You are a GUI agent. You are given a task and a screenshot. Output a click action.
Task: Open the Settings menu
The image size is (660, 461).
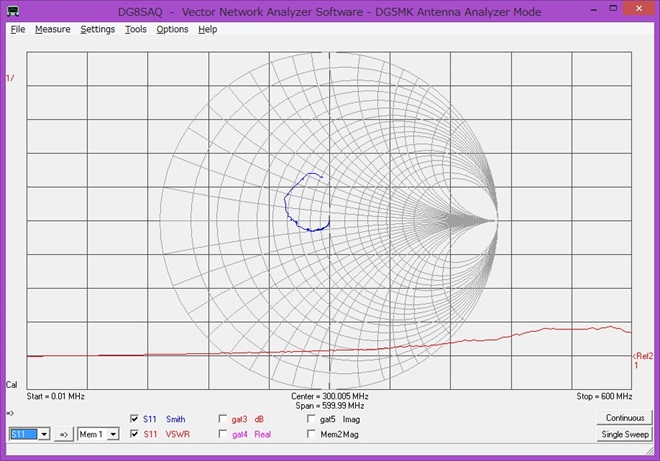pos(98,29)
